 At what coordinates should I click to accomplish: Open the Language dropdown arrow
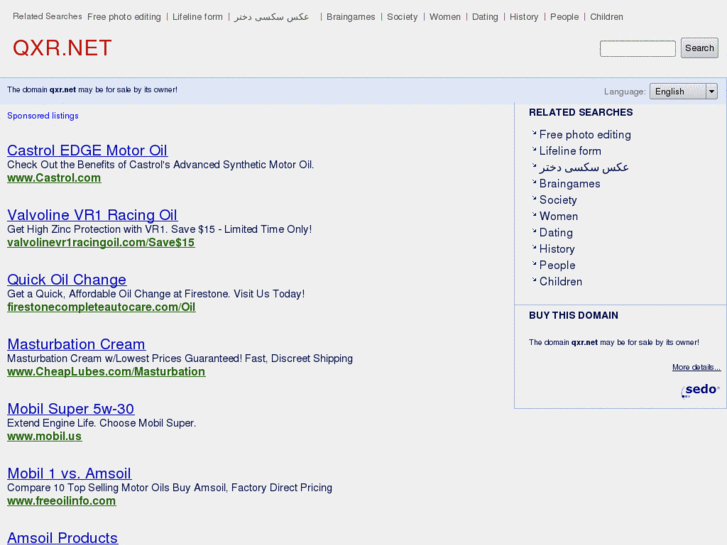tap(712, 91)
